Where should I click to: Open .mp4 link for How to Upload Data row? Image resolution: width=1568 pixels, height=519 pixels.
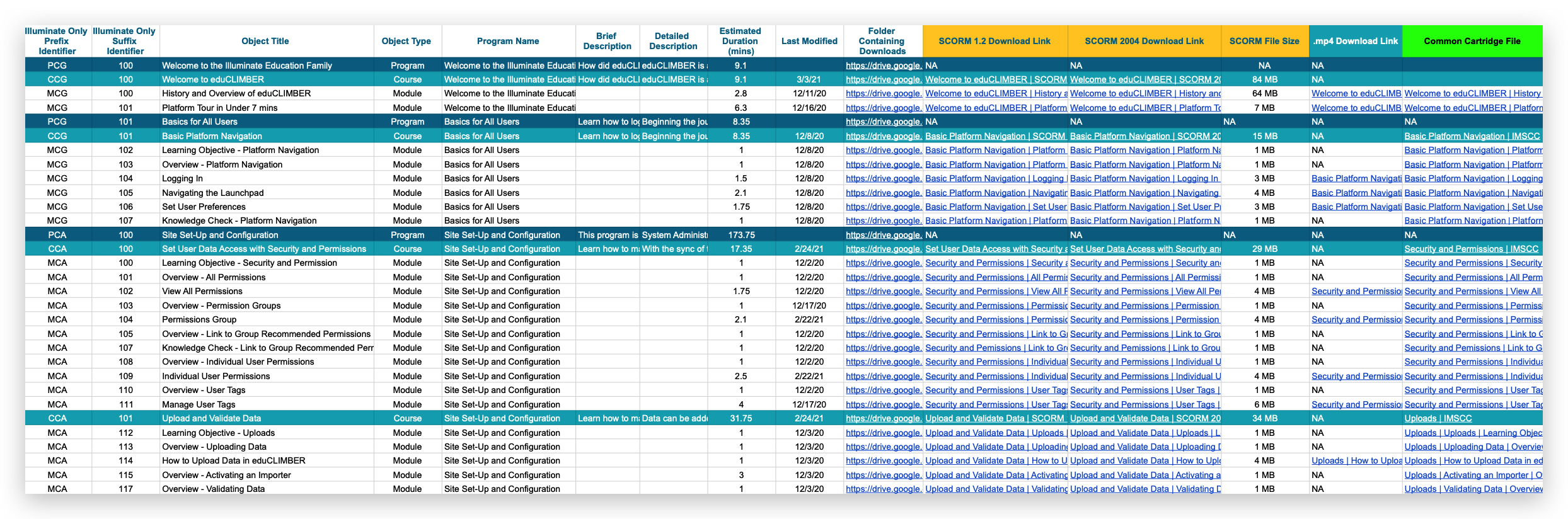coord(1356,460)
